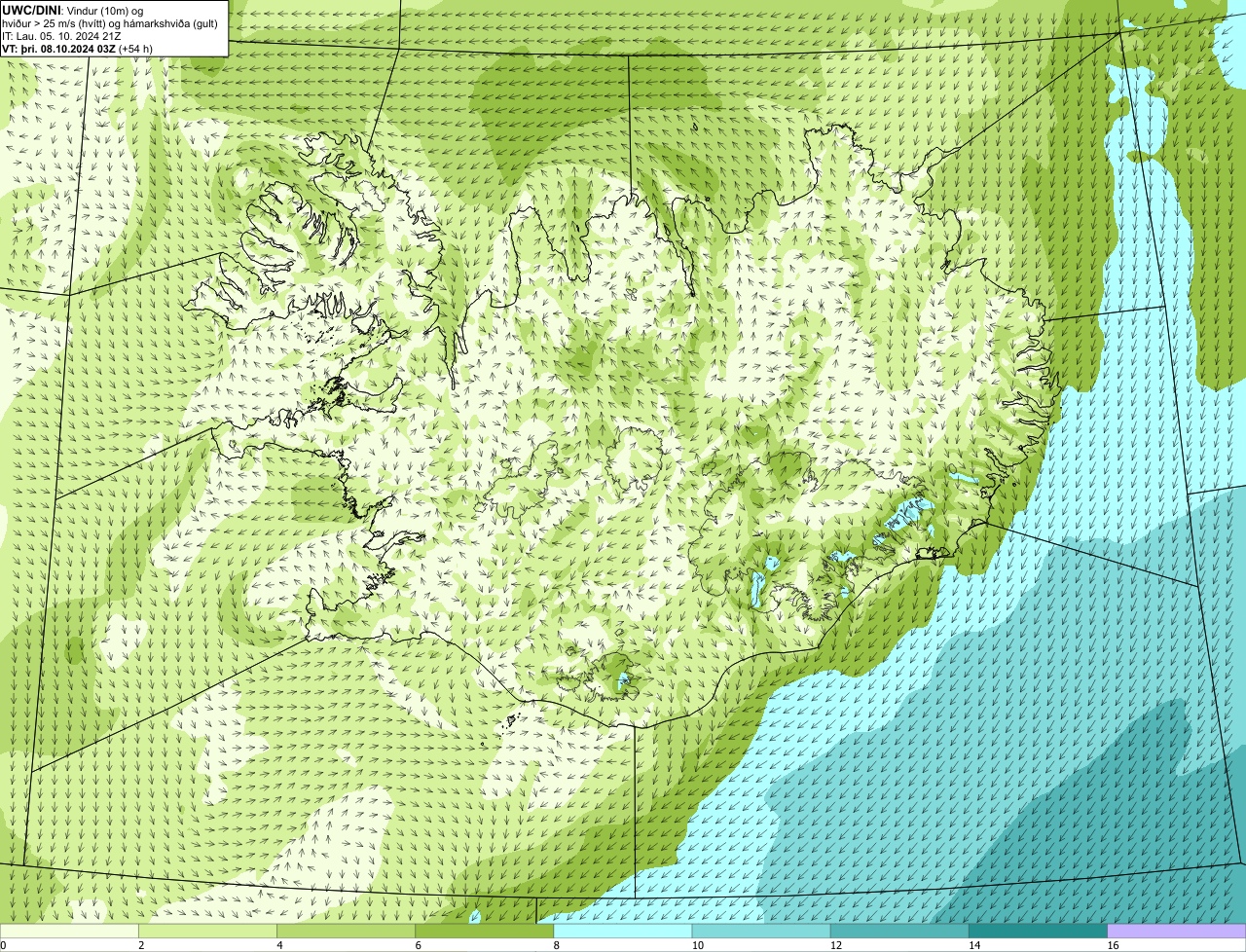
Task: Click the pale yellow 0–2 m/s legend swatch
Action: (69, 932)
